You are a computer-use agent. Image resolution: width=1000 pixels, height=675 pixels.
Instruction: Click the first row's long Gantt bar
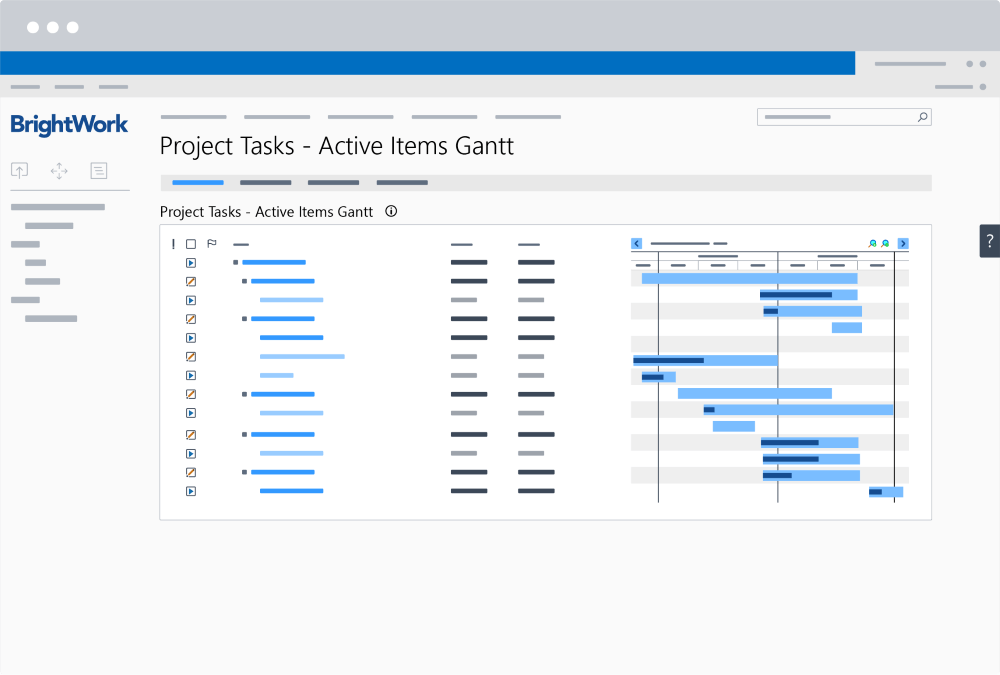tap(749, 278)
